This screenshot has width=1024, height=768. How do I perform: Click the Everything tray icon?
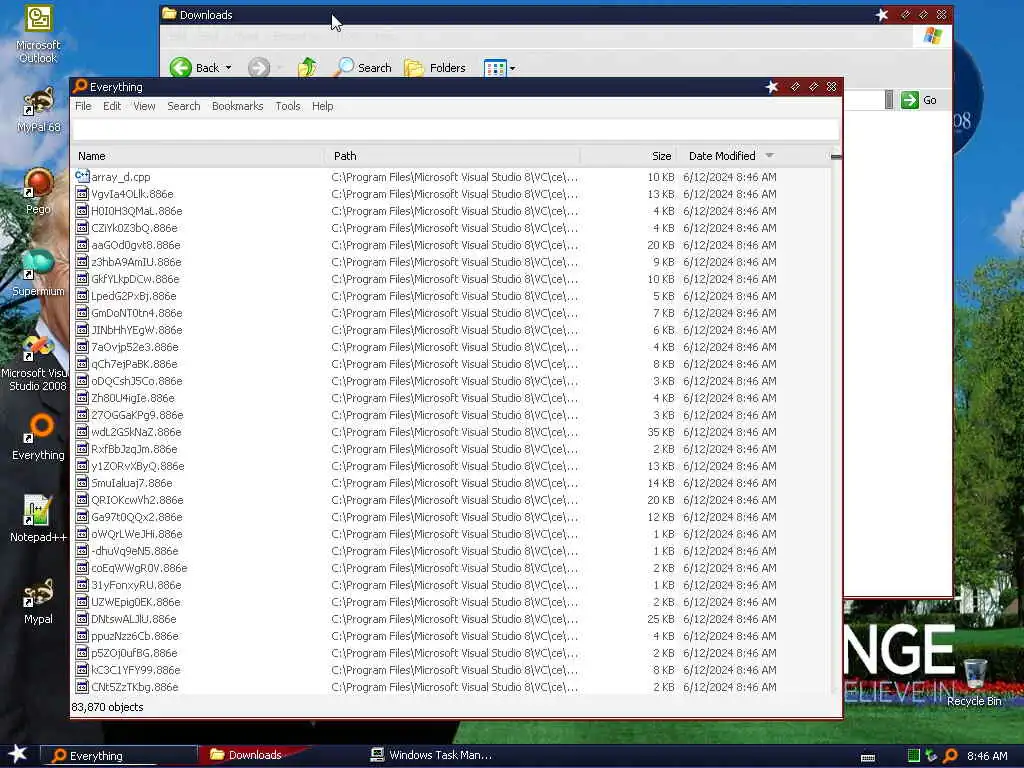(950, 756)
